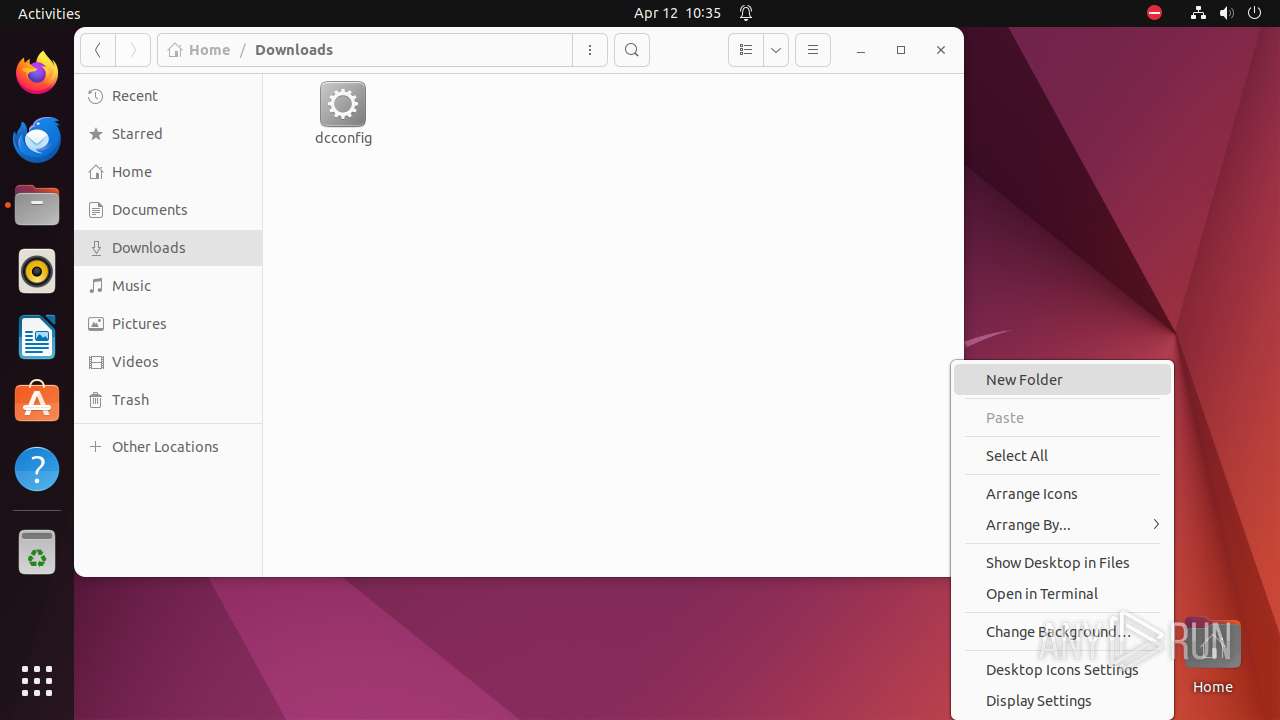The image size is (1280, 720).
Task: Choose Show Desktop in Files
Action: point(1062,563)
